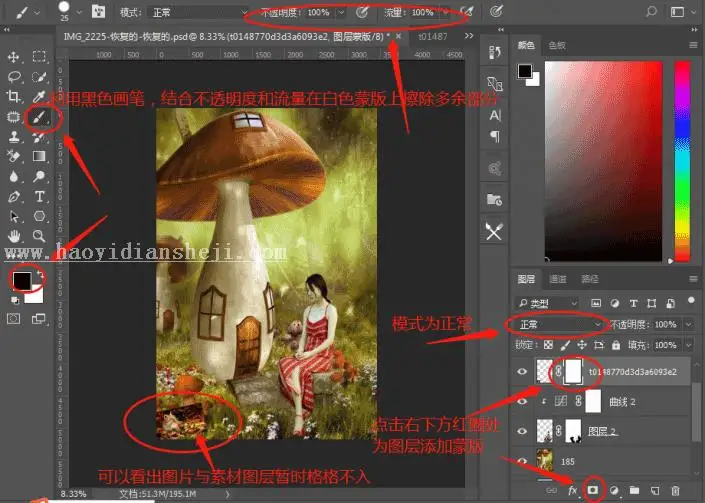Open the 类型 filter dropdown

[x=547, y=303]
